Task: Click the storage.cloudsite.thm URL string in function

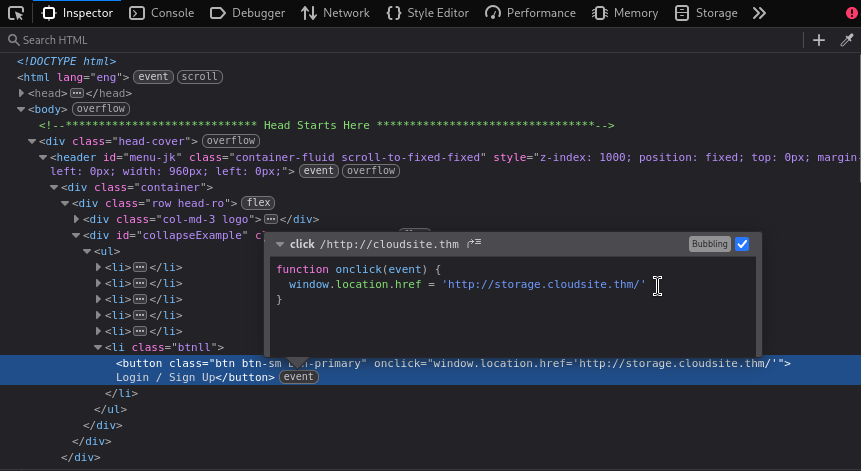Action: pos(544,284)
